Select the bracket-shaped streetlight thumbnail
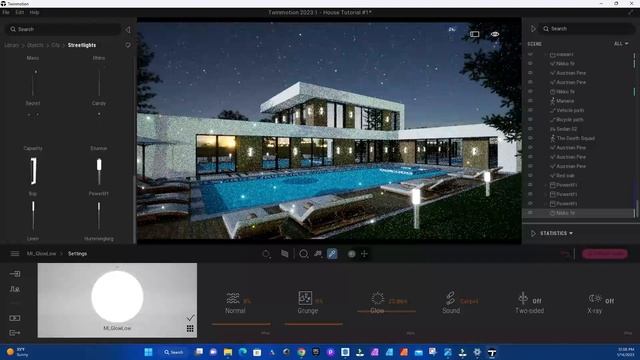Viewport: 640px width, 360px height. (x=33, y=171)
